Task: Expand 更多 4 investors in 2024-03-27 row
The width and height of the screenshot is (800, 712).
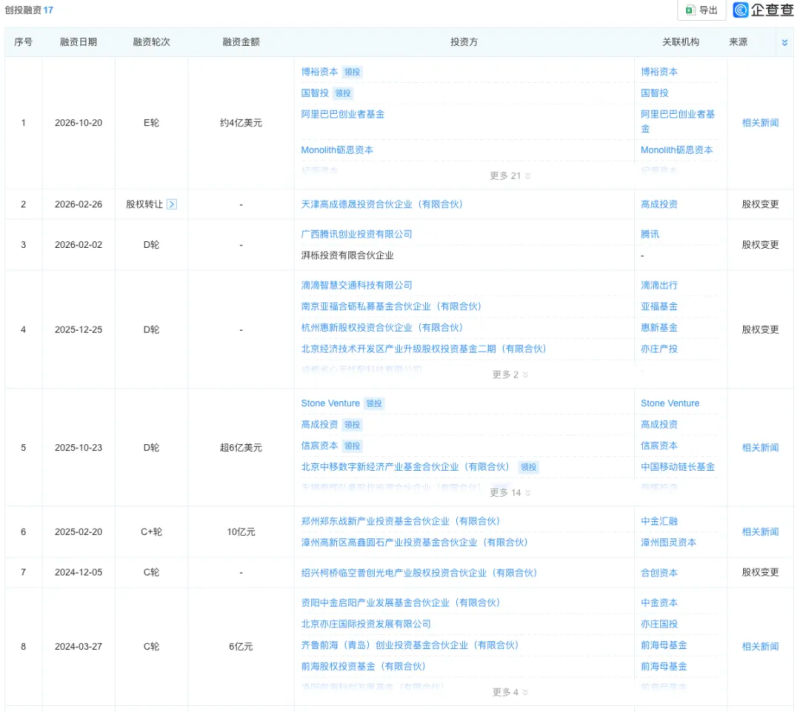Action: [x=510, y=692]
